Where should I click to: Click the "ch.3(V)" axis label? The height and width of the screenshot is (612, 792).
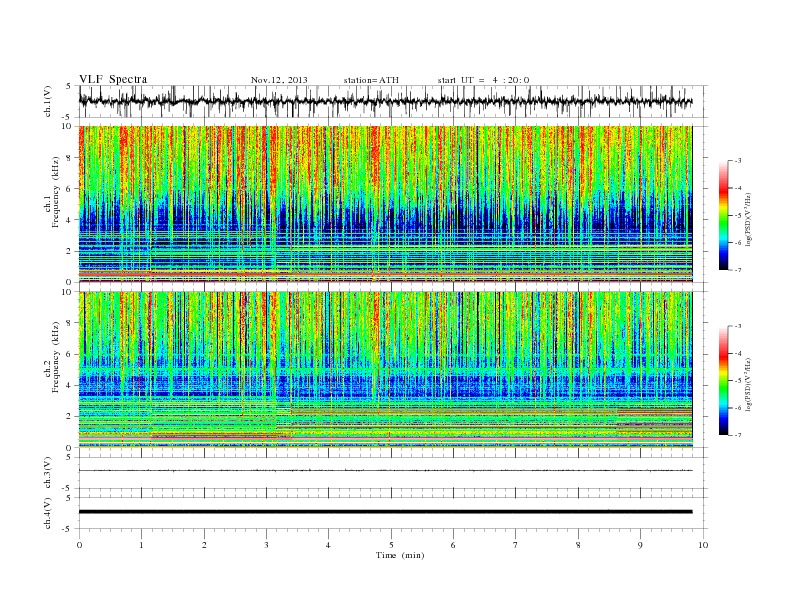click(x=48, y=473)
